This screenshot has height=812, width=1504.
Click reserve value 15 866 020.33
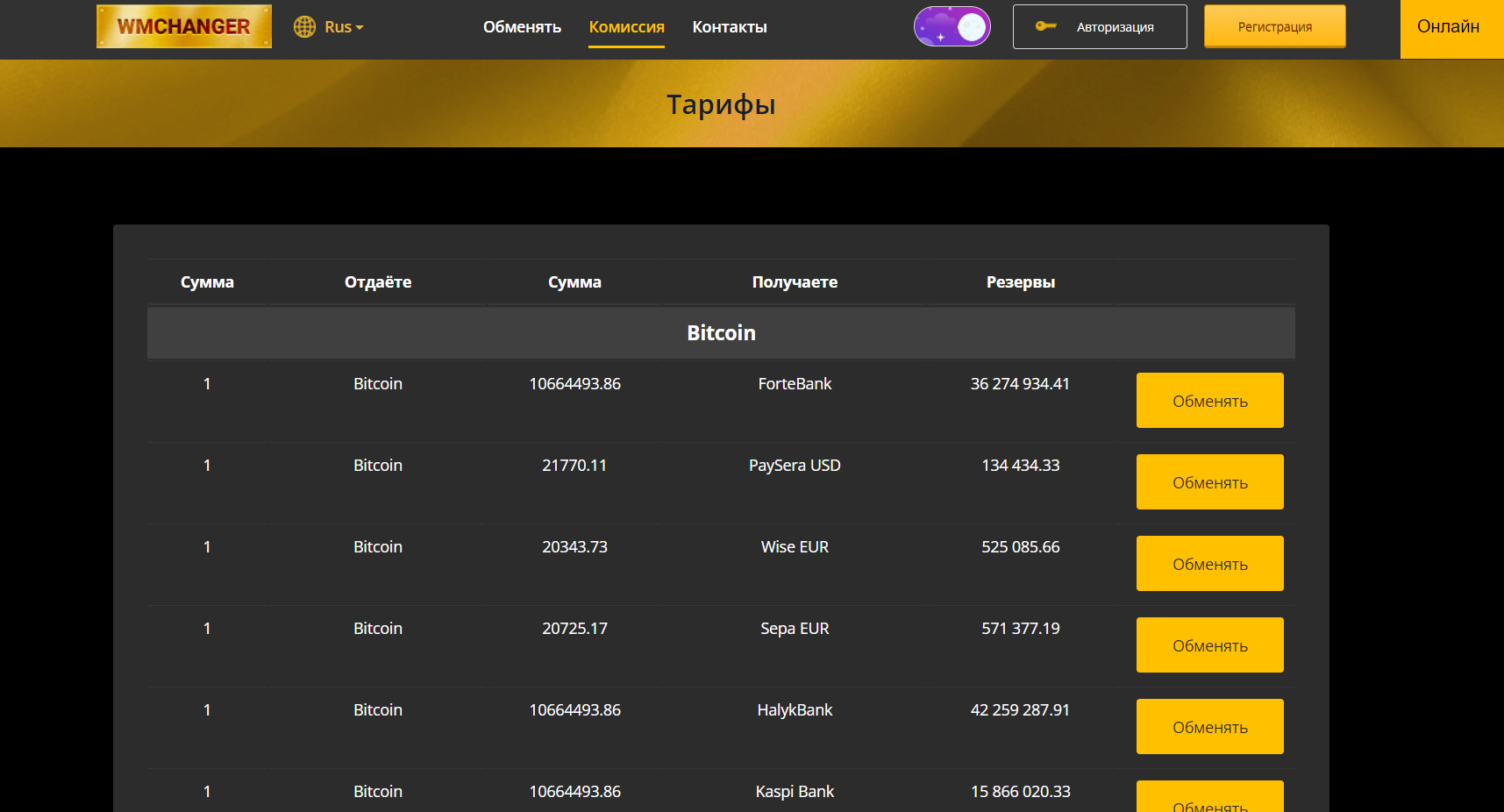click(x=1020, y=792)
